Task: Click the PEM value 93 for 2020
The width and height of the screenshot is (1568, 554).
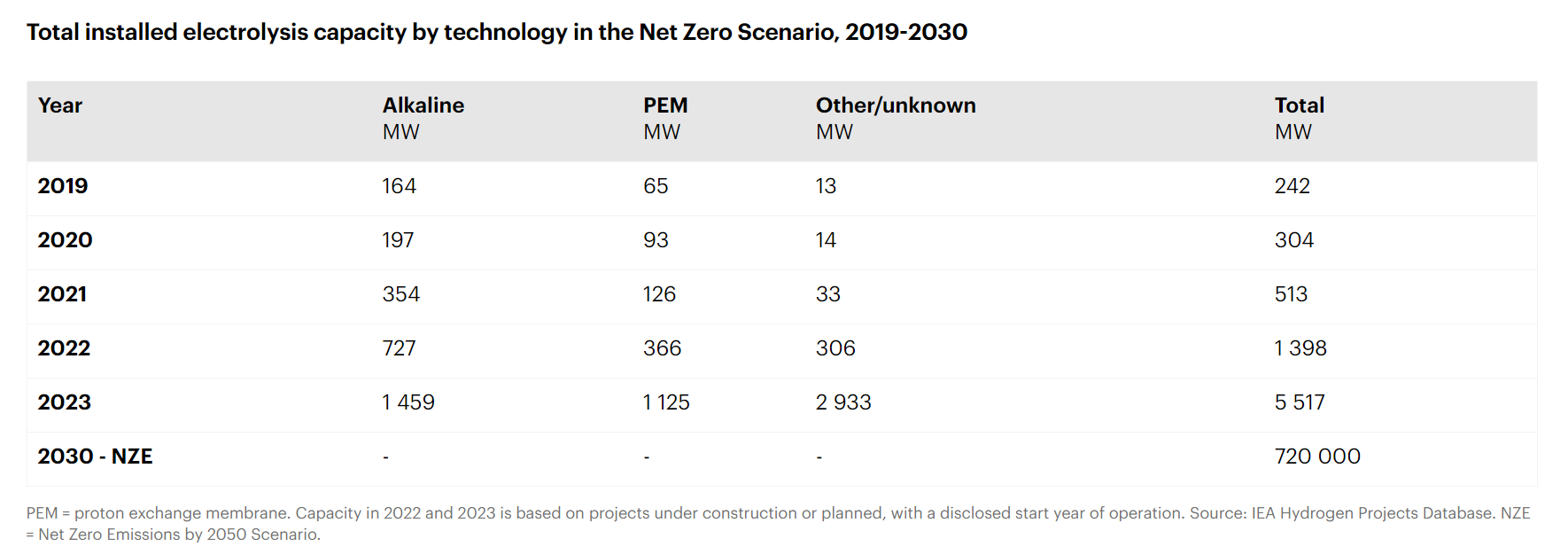Action: point(656,240)
